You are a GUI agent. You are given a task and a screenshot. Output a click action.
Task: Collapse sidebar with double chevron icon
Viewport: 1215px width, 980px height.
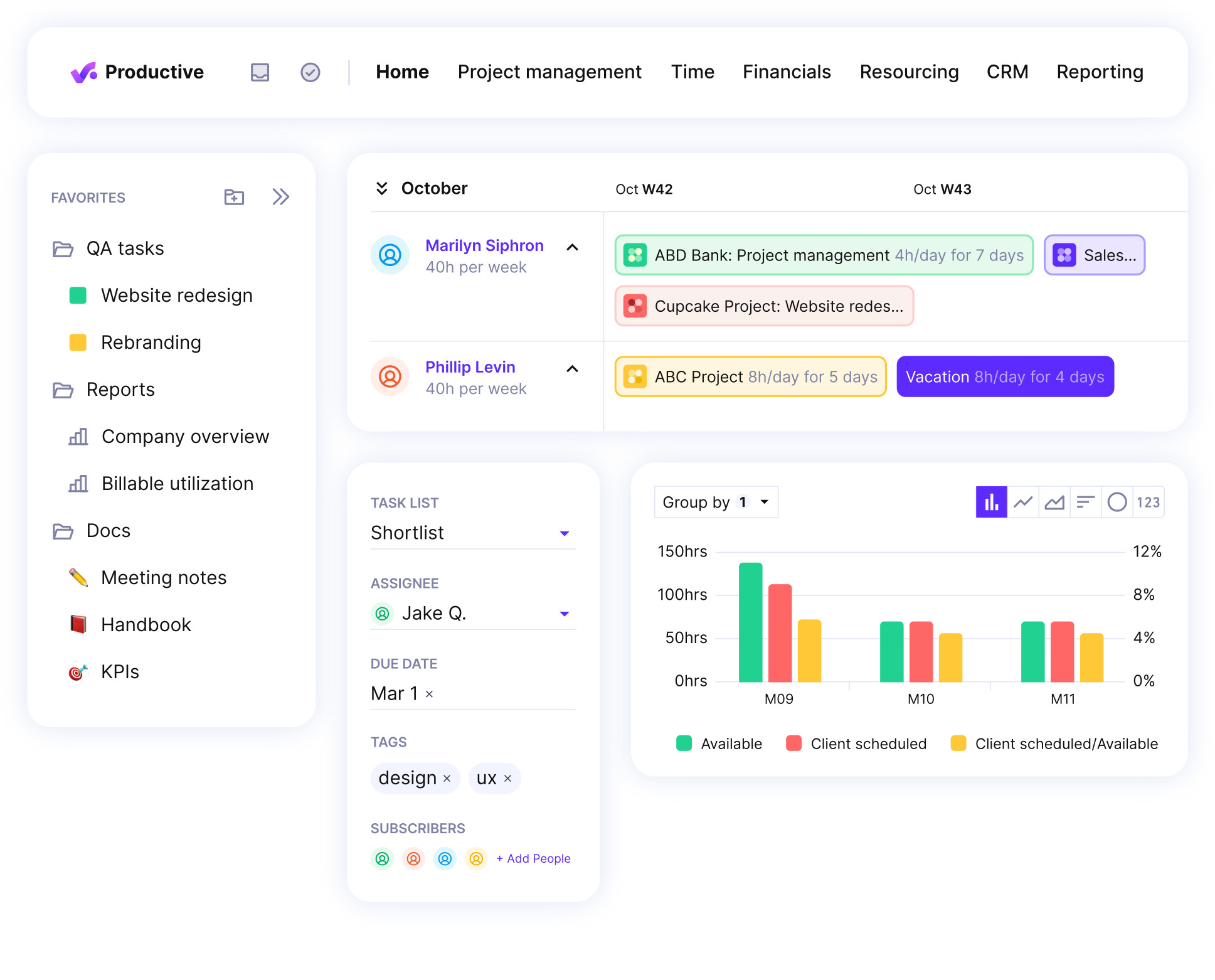pyautogui.click(x=280, y=197)
